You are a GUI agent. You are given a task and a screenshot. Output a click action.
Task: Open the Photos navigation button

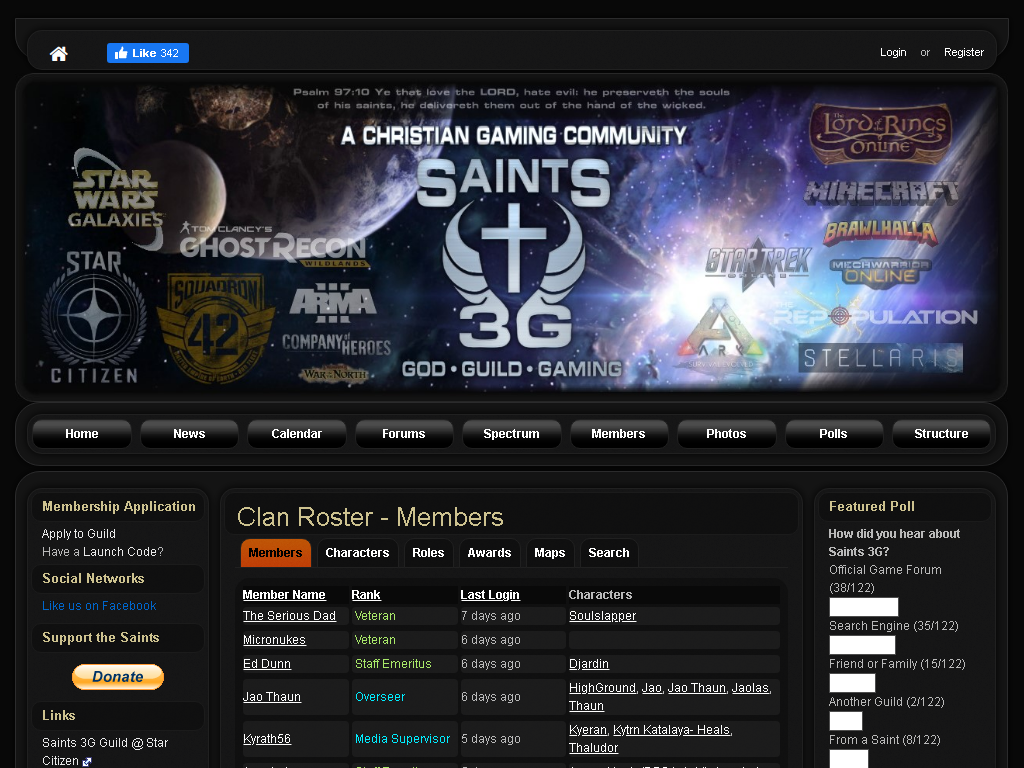[x=726, y=434]
